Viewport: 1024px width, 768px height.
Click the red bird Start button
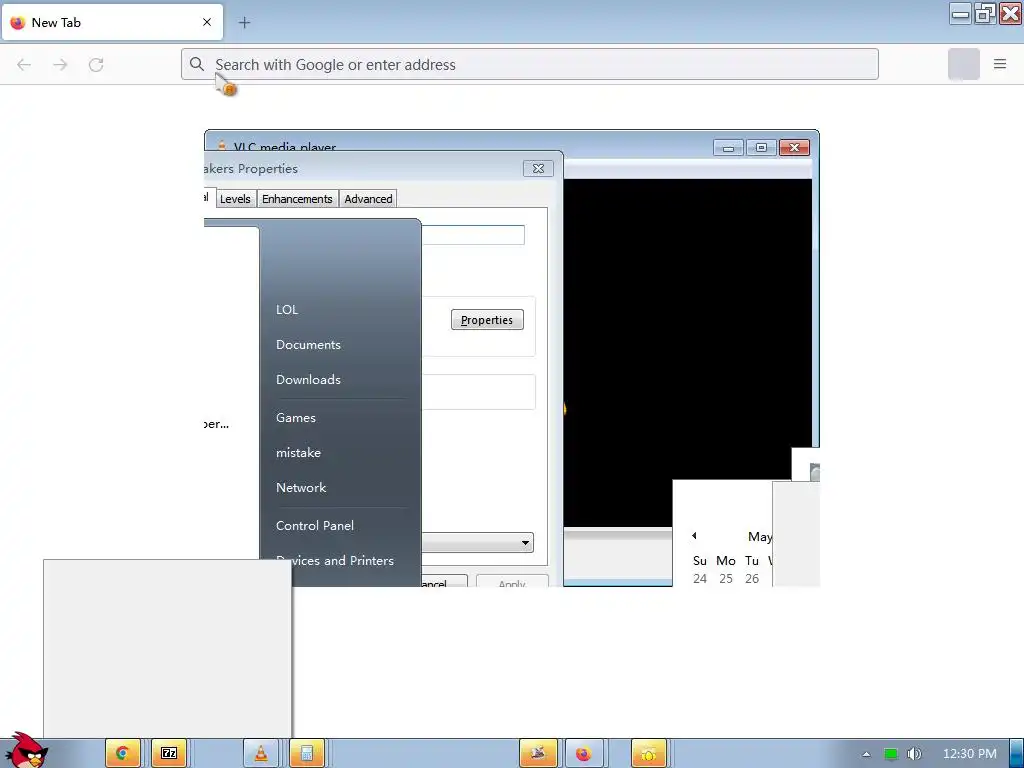click(25, 751)
